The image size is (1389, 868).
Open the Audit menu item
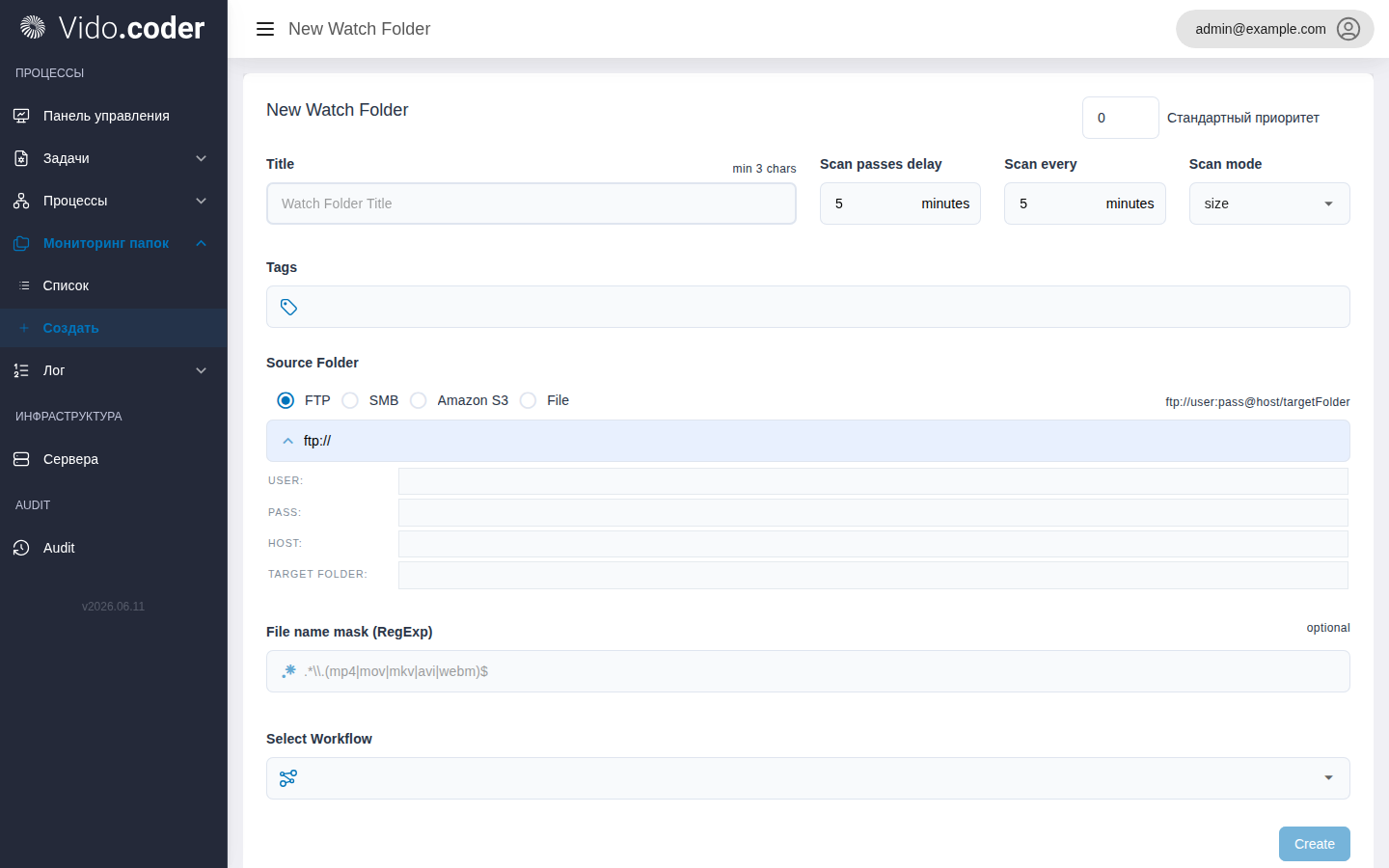tap(114, 548)
